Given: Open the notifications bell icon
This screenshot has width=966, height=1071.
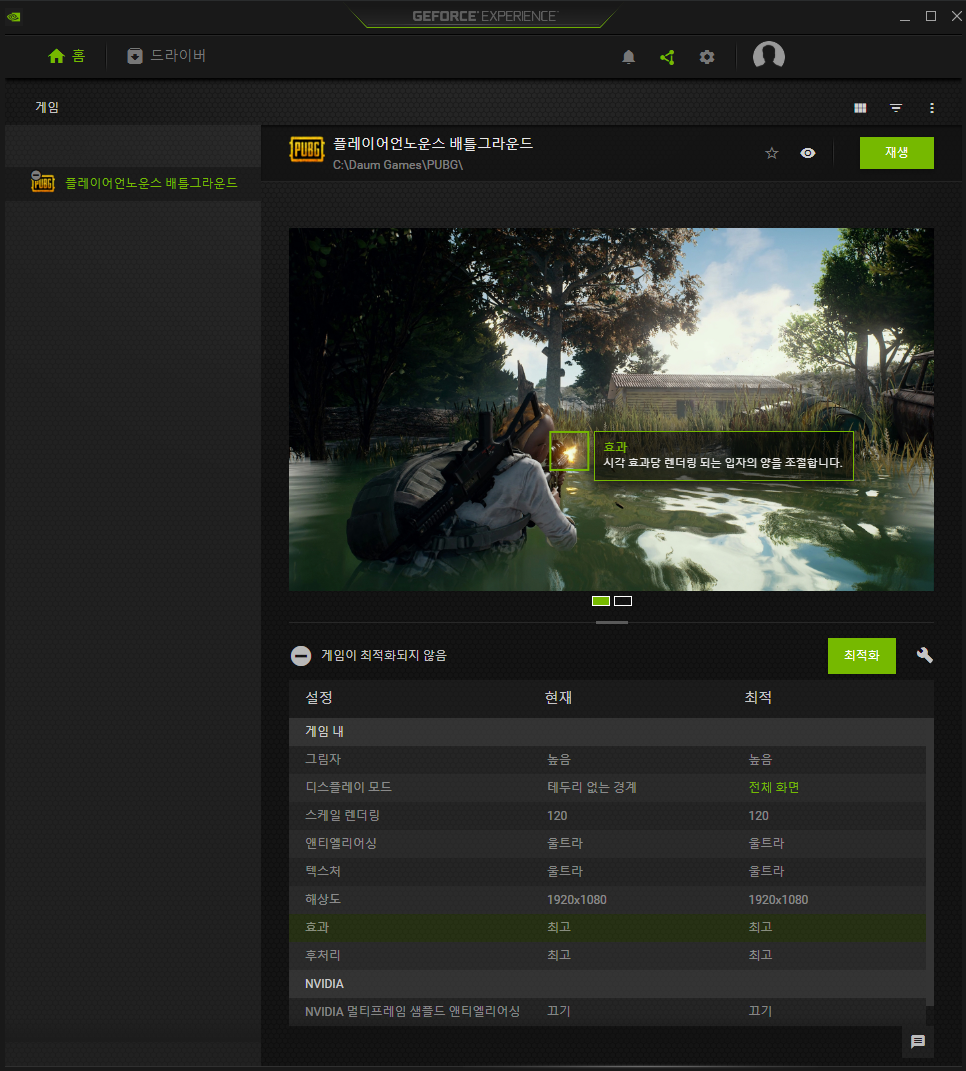Looking at the screenshot, I should coord(629,57).
